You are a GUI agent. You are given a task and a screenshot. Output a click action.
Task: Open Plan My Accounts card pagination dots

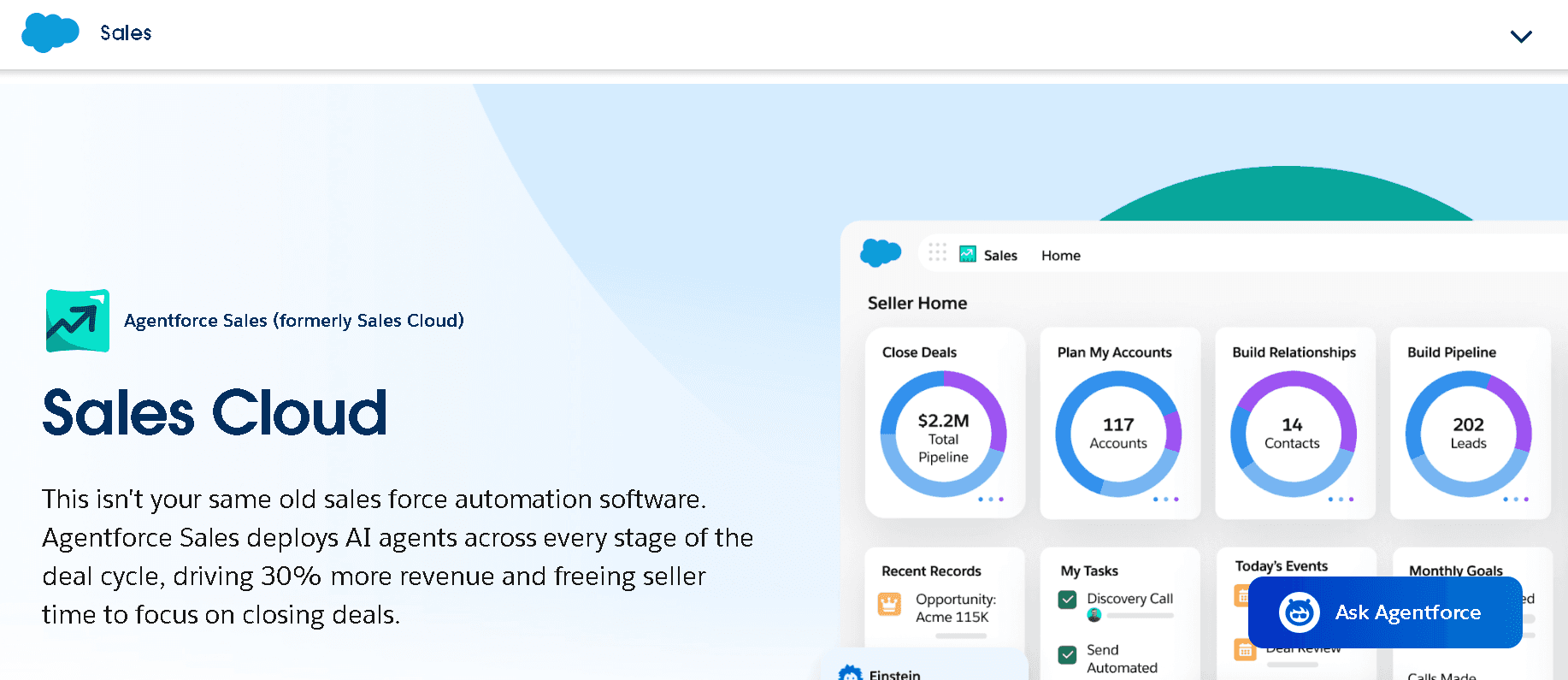1165,500
